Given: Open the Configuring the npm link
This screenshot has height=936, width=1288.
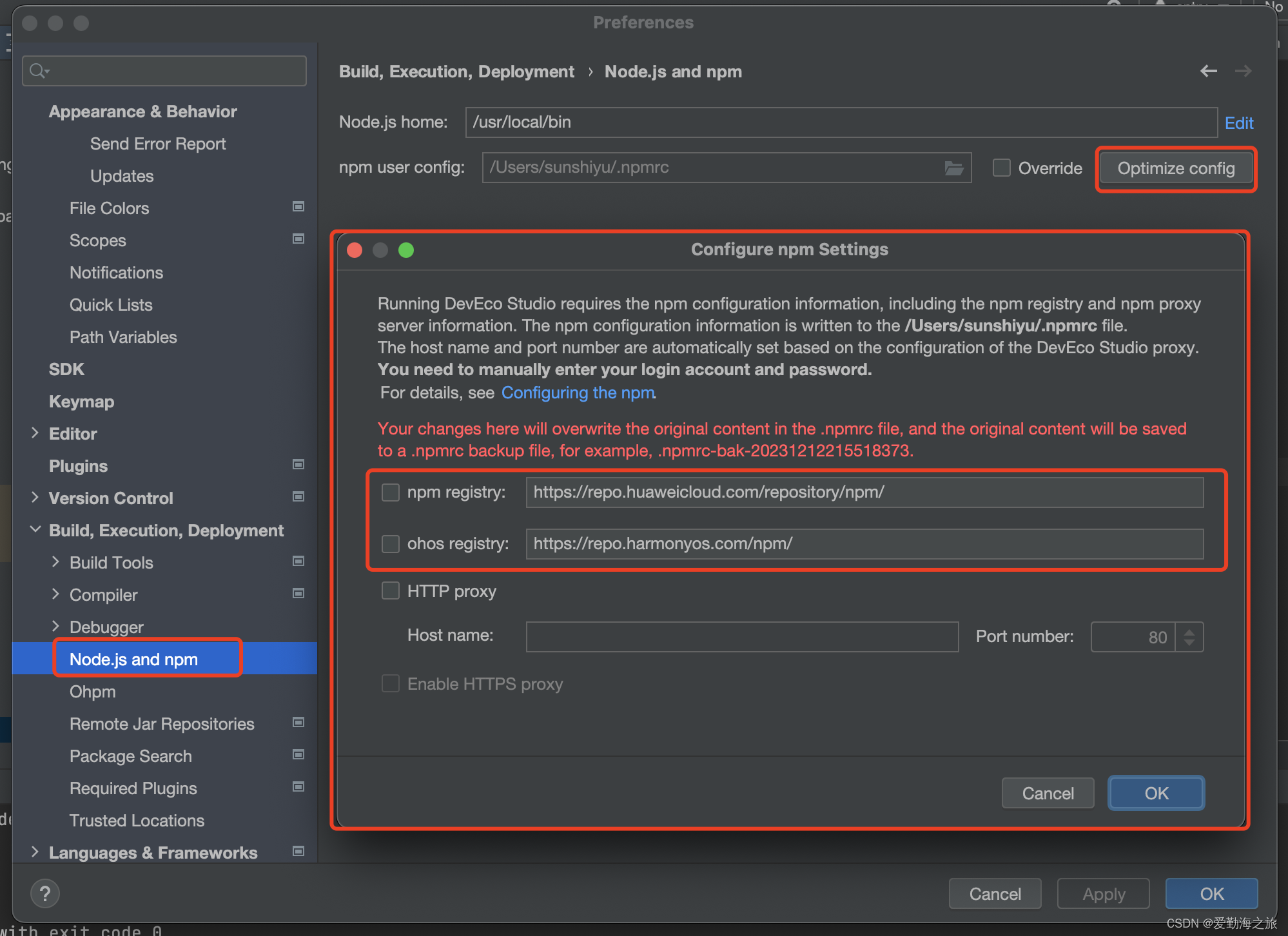Looking at the screenshot, I should tap(578, 393).
